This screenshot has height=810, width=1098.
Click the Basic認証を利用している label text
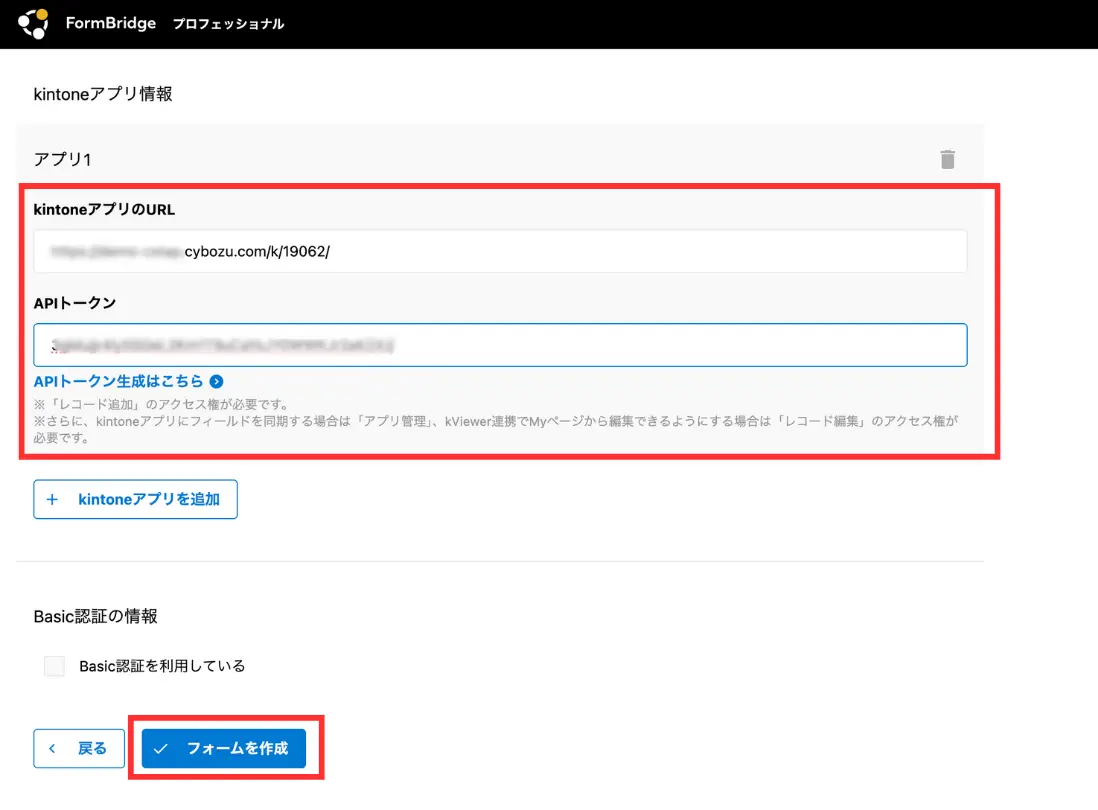tap(162, 666)
